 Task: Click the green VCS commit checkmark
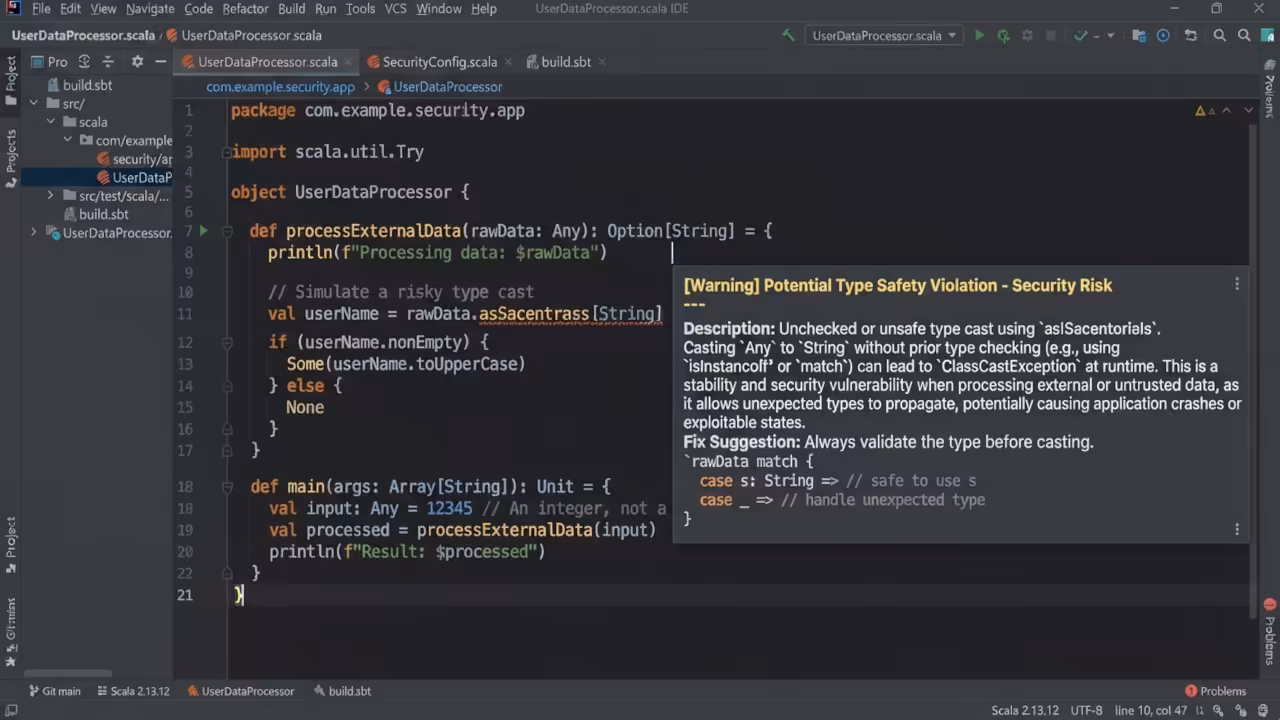[x=1080, y=35]
